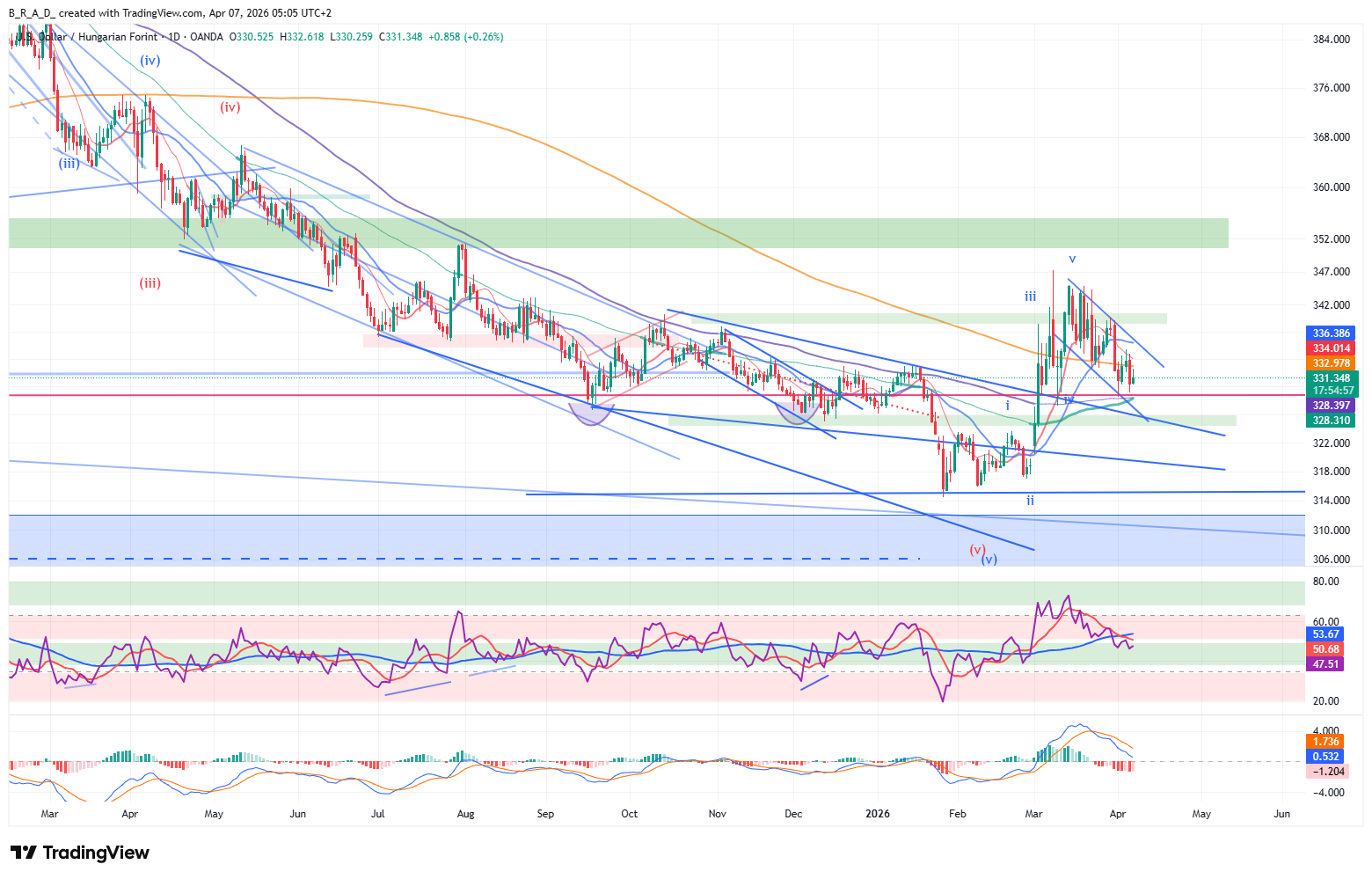Viewport: 1372px width, 879px height.
Task: Click the 2026 year marker on time axis
Action: tap(877, 814)
